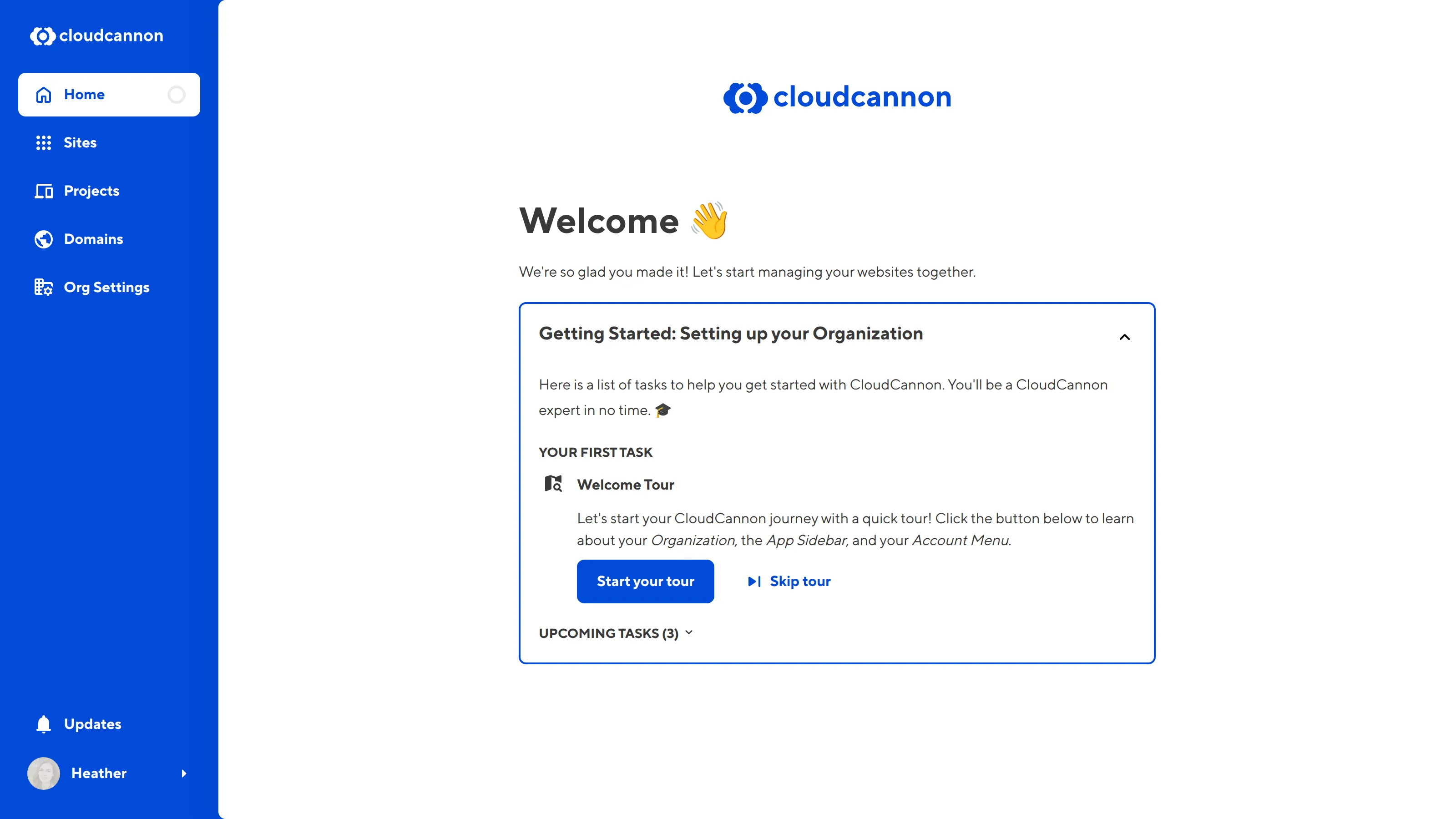
Task: Select Sites in the navigation sidebar
Action: pos(80,143)
